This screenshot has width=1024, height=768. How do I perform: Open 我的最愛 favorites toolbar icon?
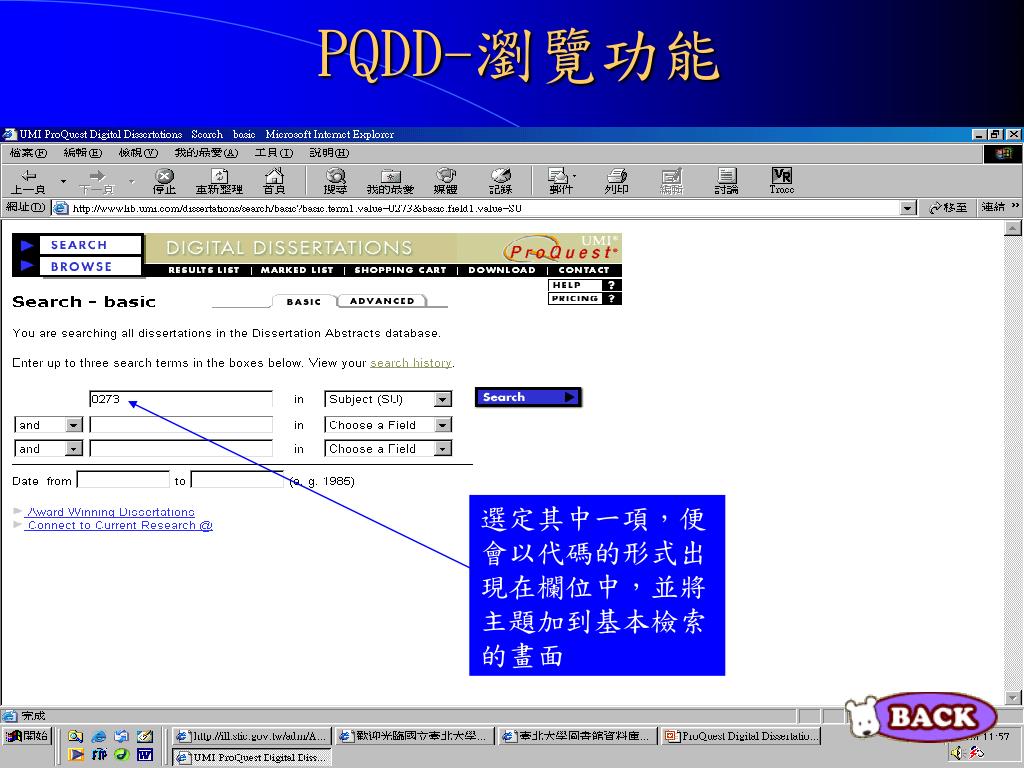click(391, 181)
